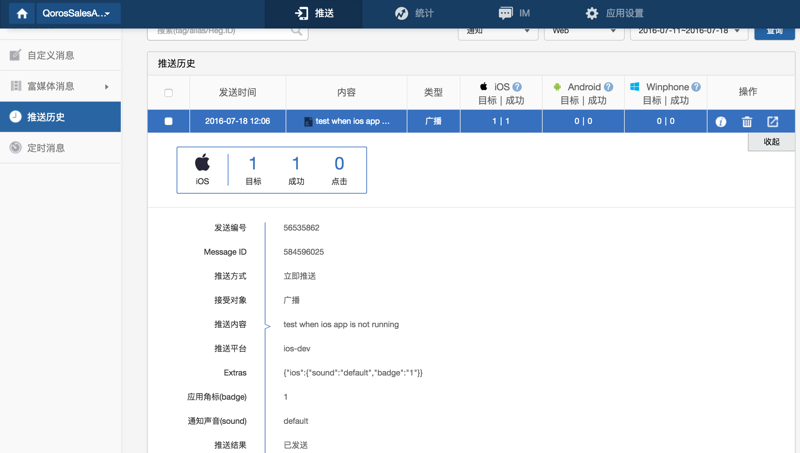Click the 通知声音 value default
This screenshot has height=453, width=800.
[x=296, y=421]
